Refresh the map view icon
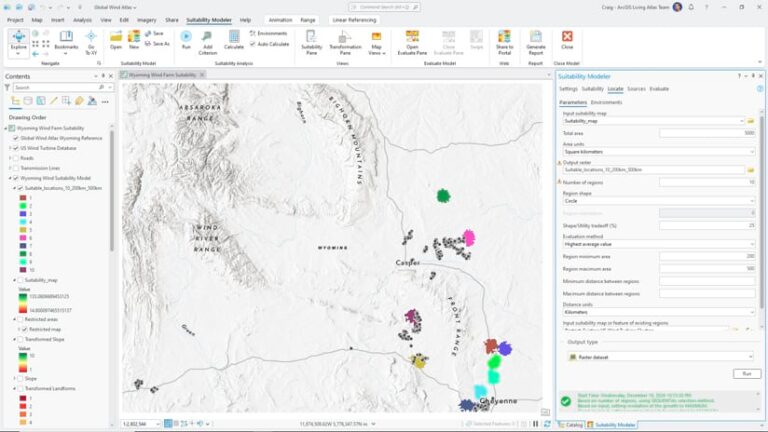The width and height of the screenshot is (768, 432). (x=547, y=424)
